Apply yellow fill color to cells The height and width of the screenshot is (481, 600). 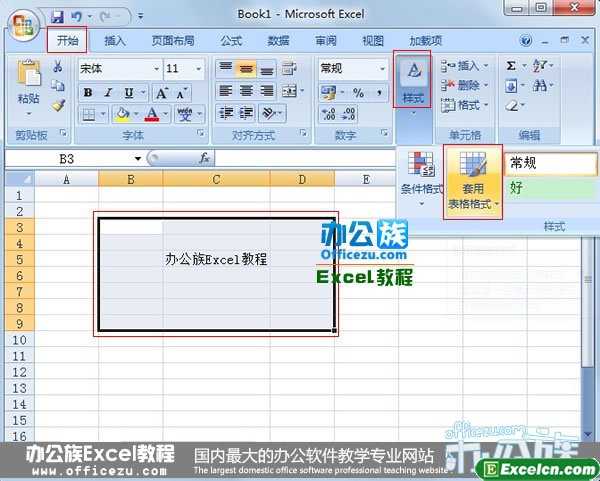point(122,114)
